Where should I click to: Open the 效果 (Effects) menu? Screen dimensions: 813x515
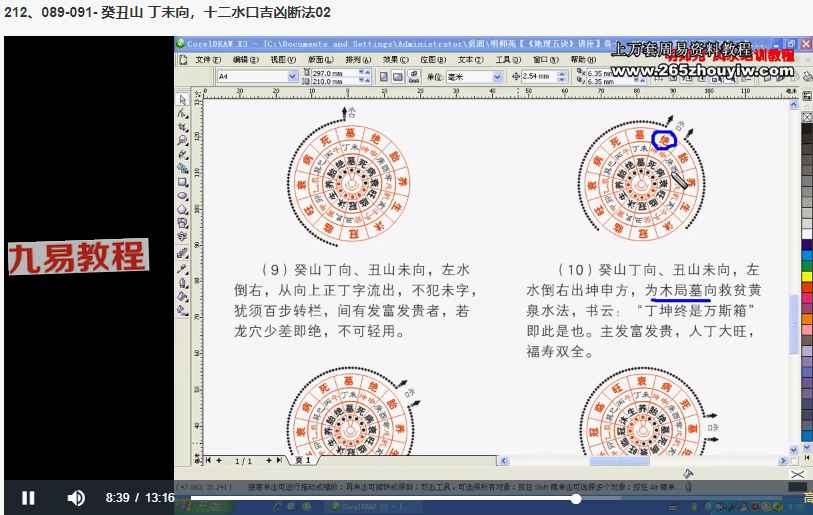pyautogui.click(x=396, y=60)
